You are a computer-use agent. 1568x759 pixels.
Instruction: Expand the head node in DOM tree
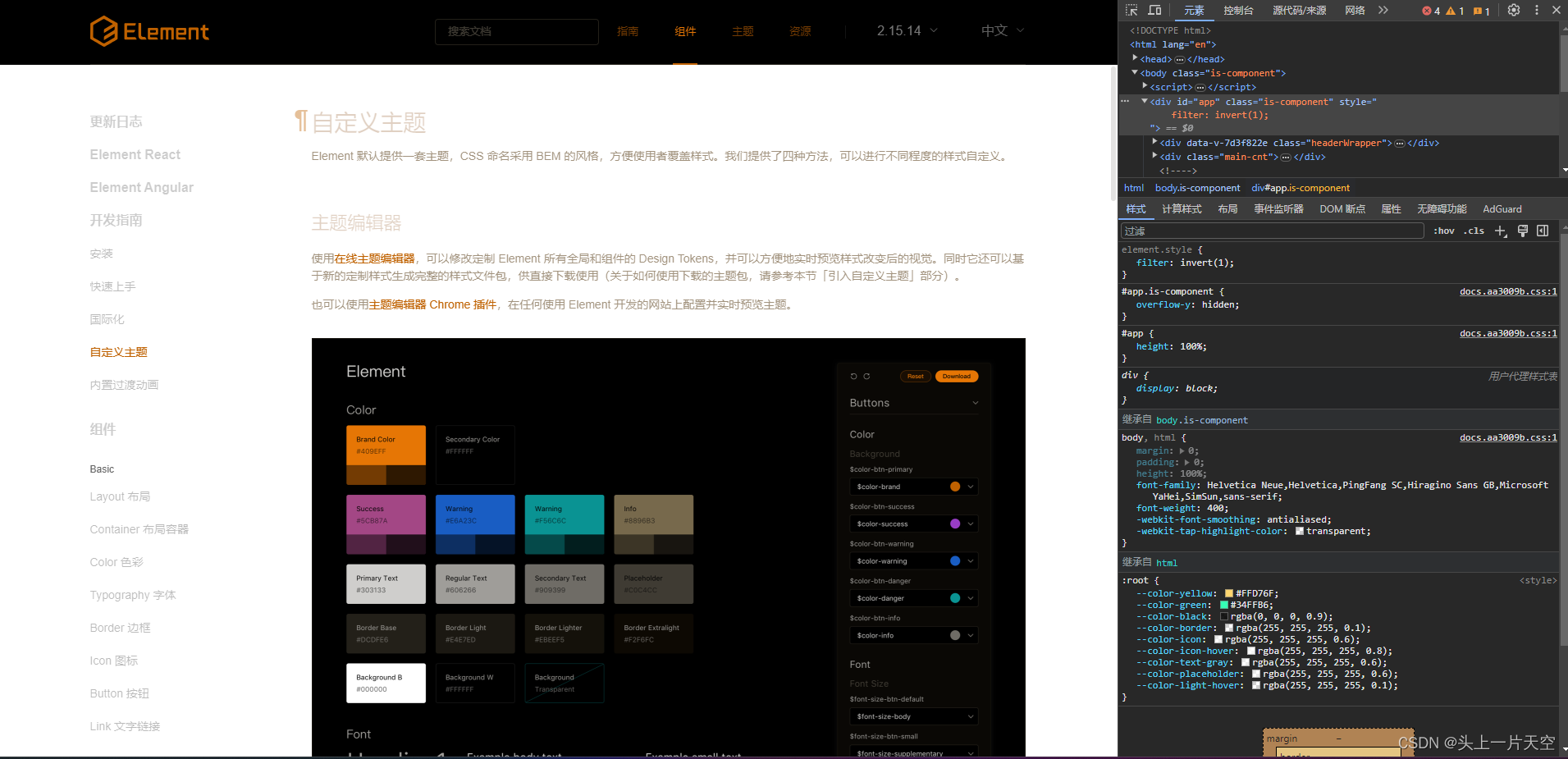pyautogui.click(x=1135, y=58)
